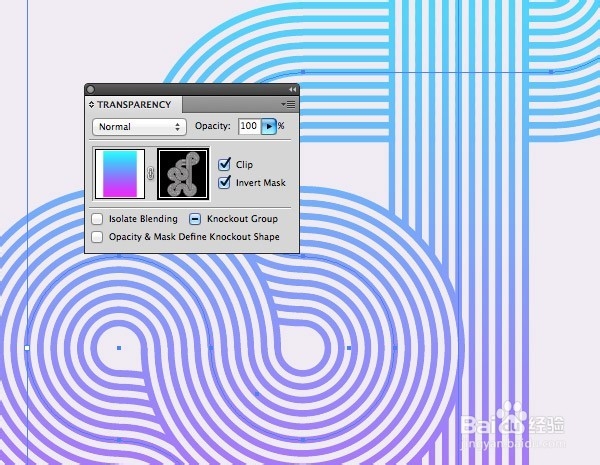The height and width of the screenshot is (465, 600).
Task: Select the TRANSPARENCY tab
Action: 134,104
